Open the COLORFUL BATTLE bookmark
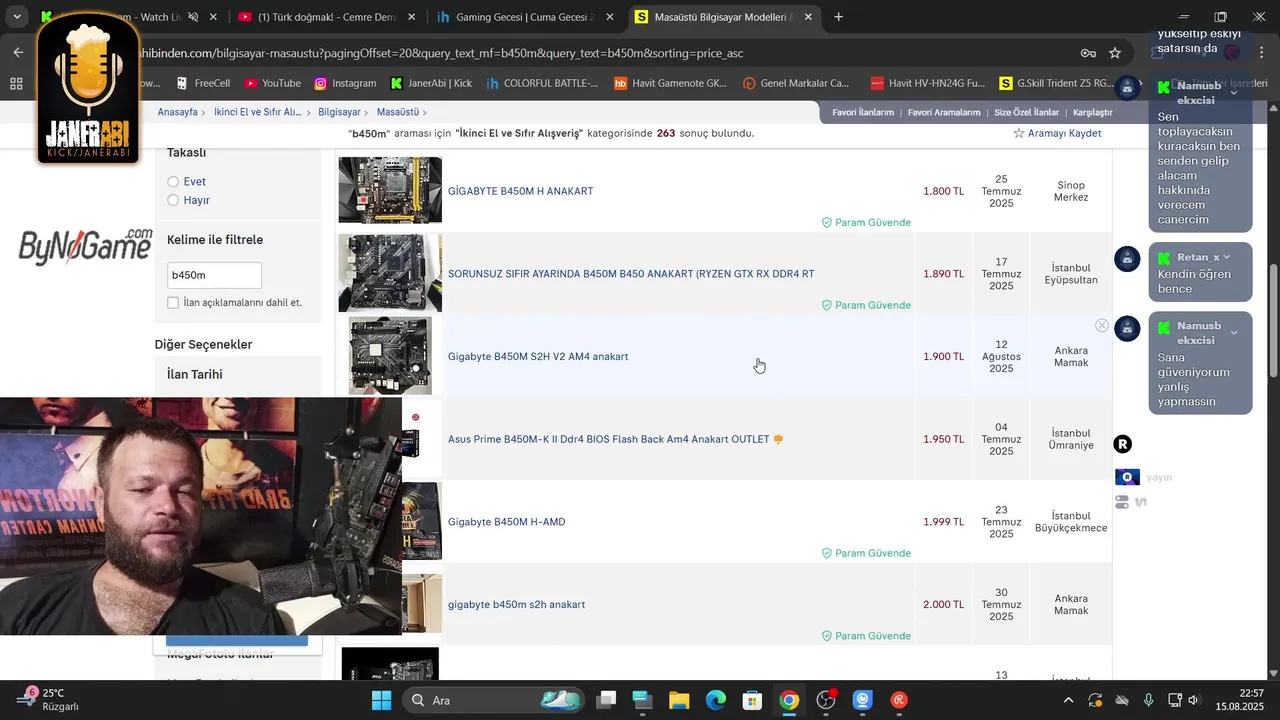Viewport: 1280px width, 720px height. click(542, 83)
